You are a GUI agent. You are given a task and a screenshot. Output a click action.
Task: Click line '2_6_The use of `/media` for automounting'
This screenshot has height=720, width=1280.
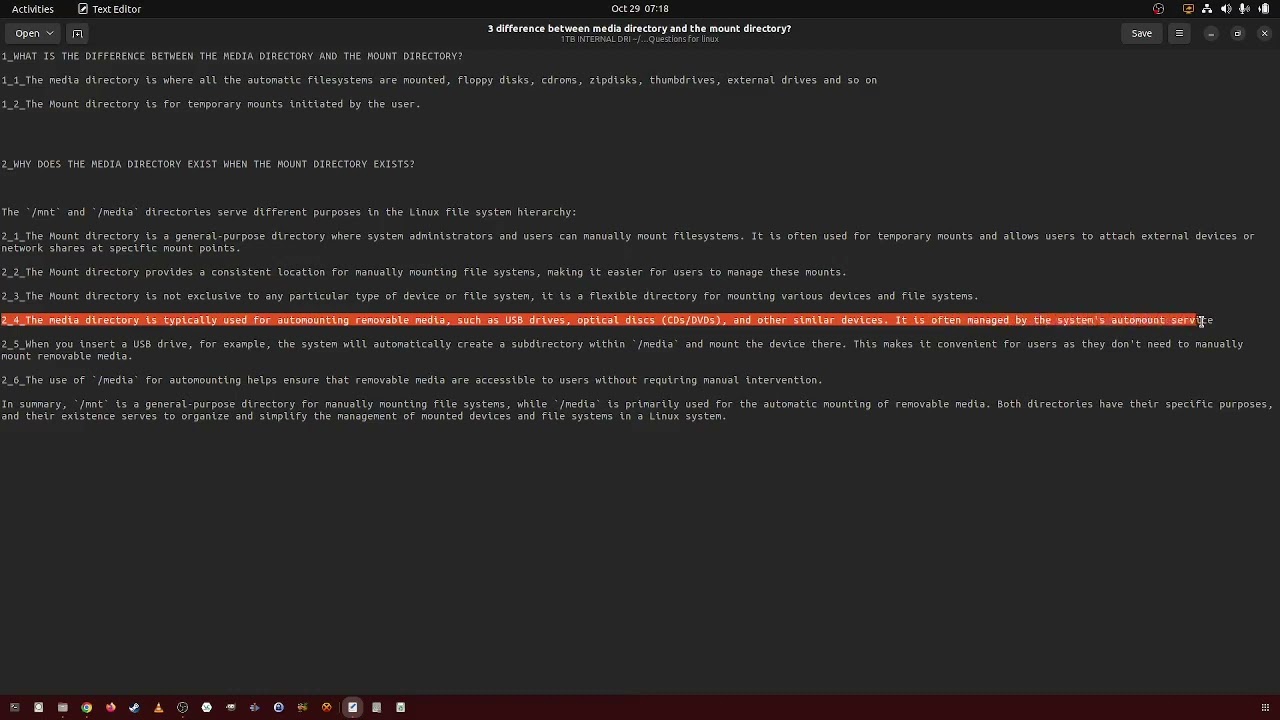tap(412, 380)
